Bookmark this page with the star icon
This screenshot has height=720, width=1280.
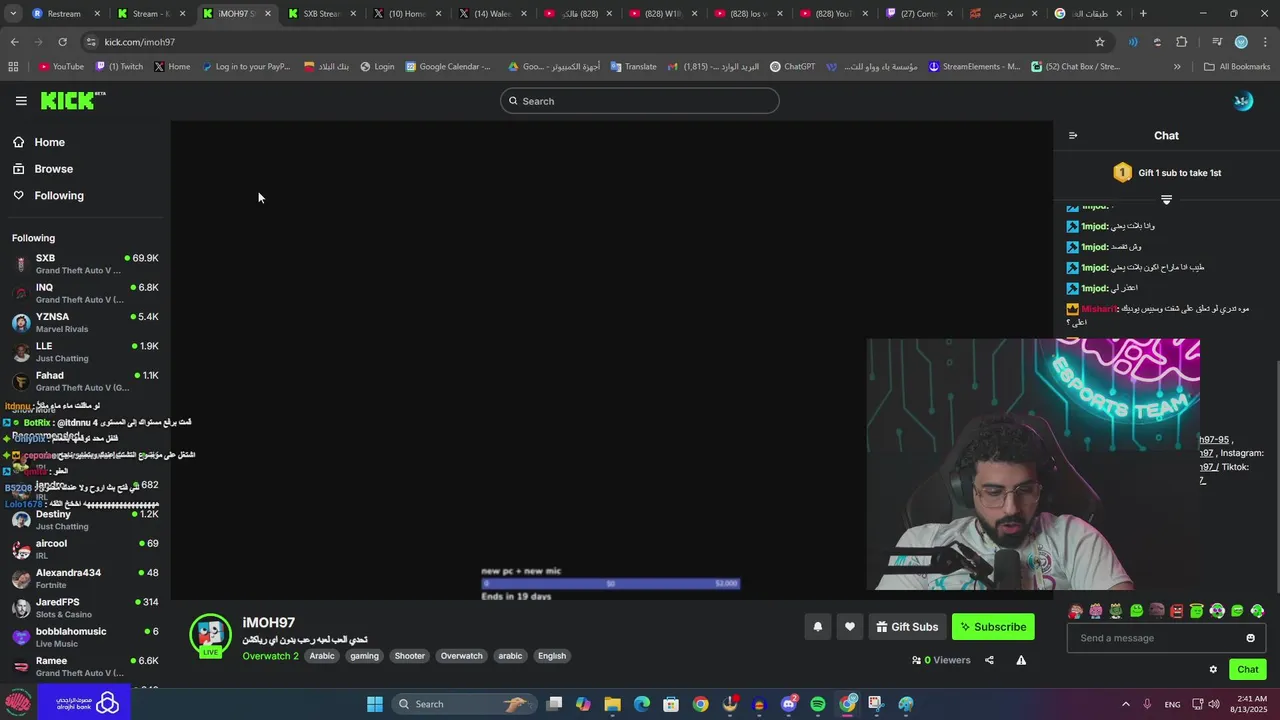tap(1100, 42)
